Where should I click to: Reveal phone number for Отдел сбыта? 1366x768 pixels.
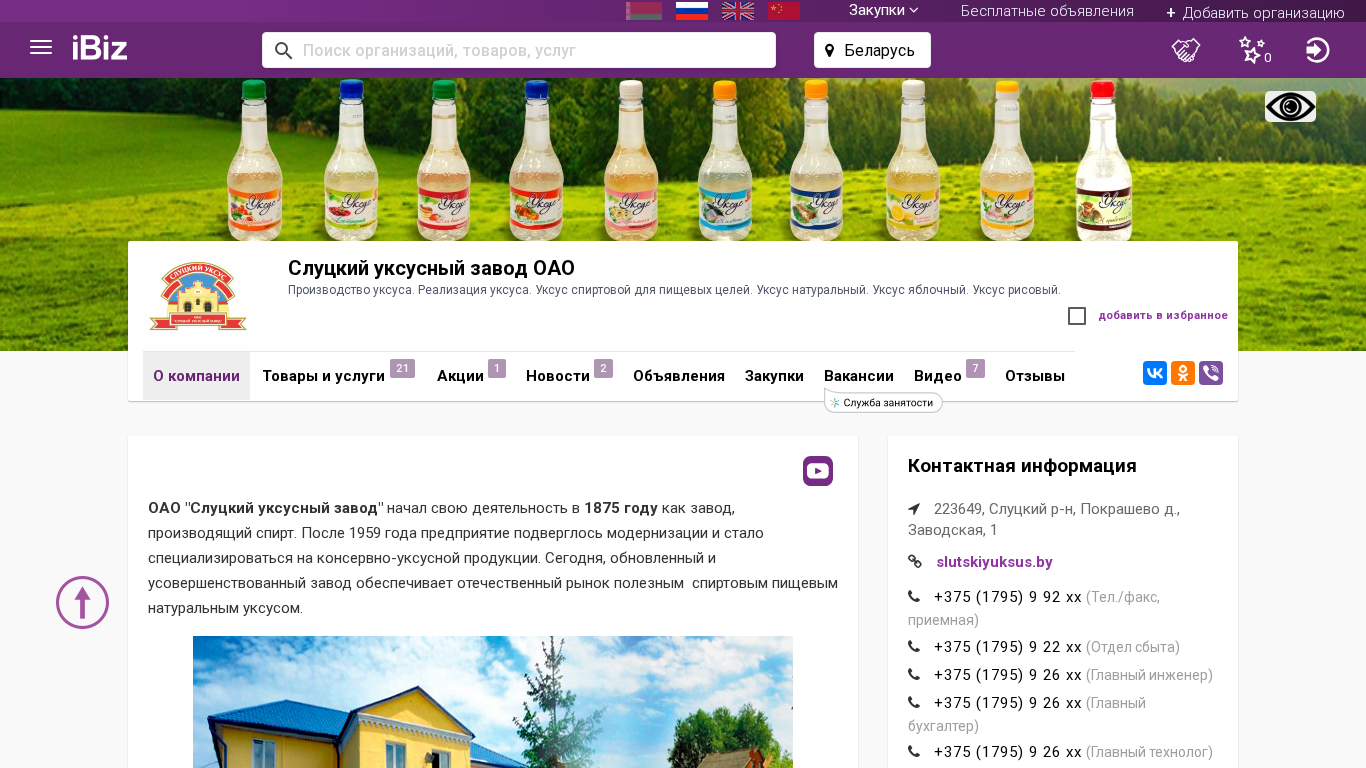coord(1007,646)
